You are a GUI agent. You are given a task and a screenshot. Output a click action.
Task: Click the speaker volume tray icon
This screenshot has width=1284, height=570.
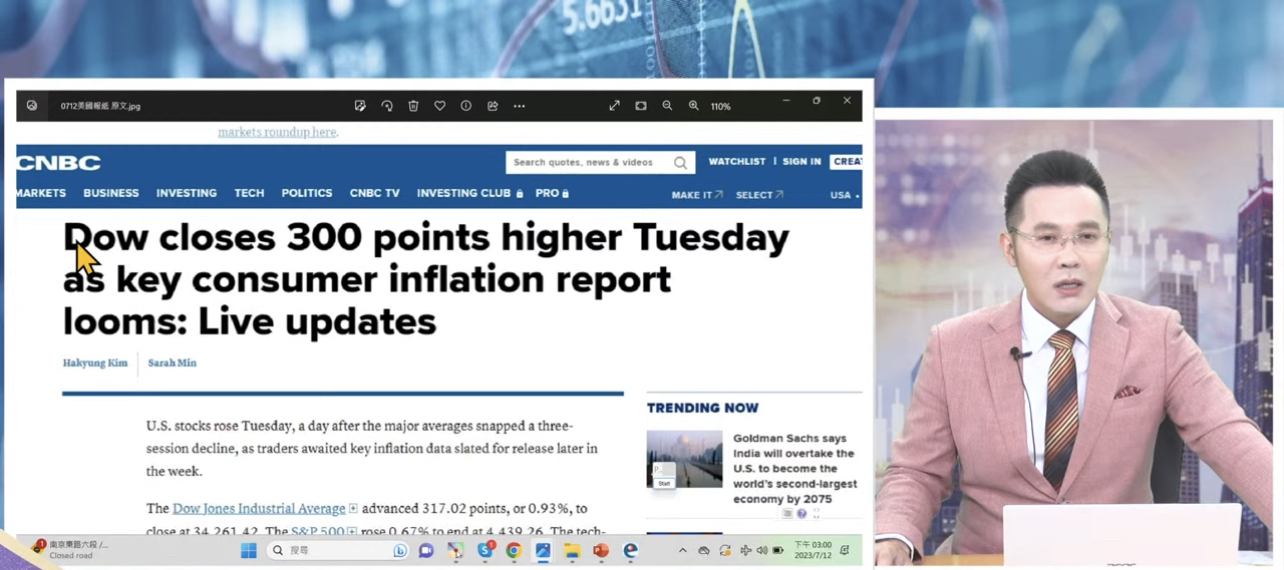click(762, 551)
